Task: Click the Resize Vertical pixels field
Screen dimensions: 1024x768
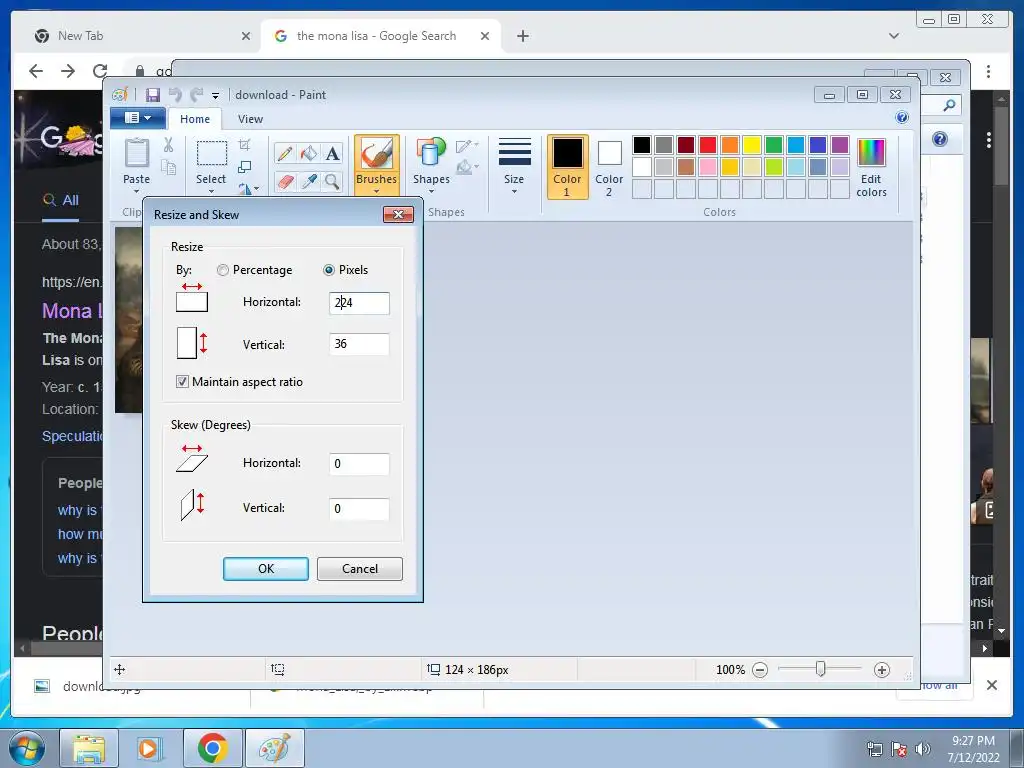Action: pos(359,344)
